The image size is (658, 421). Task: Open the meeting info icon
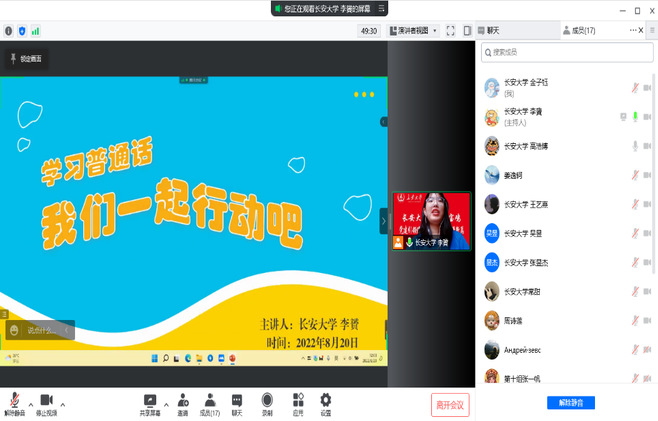(8, 31)
